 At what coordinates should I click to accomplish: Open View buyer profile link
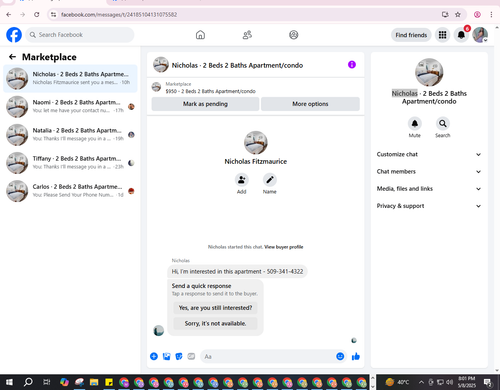(284, 247)
